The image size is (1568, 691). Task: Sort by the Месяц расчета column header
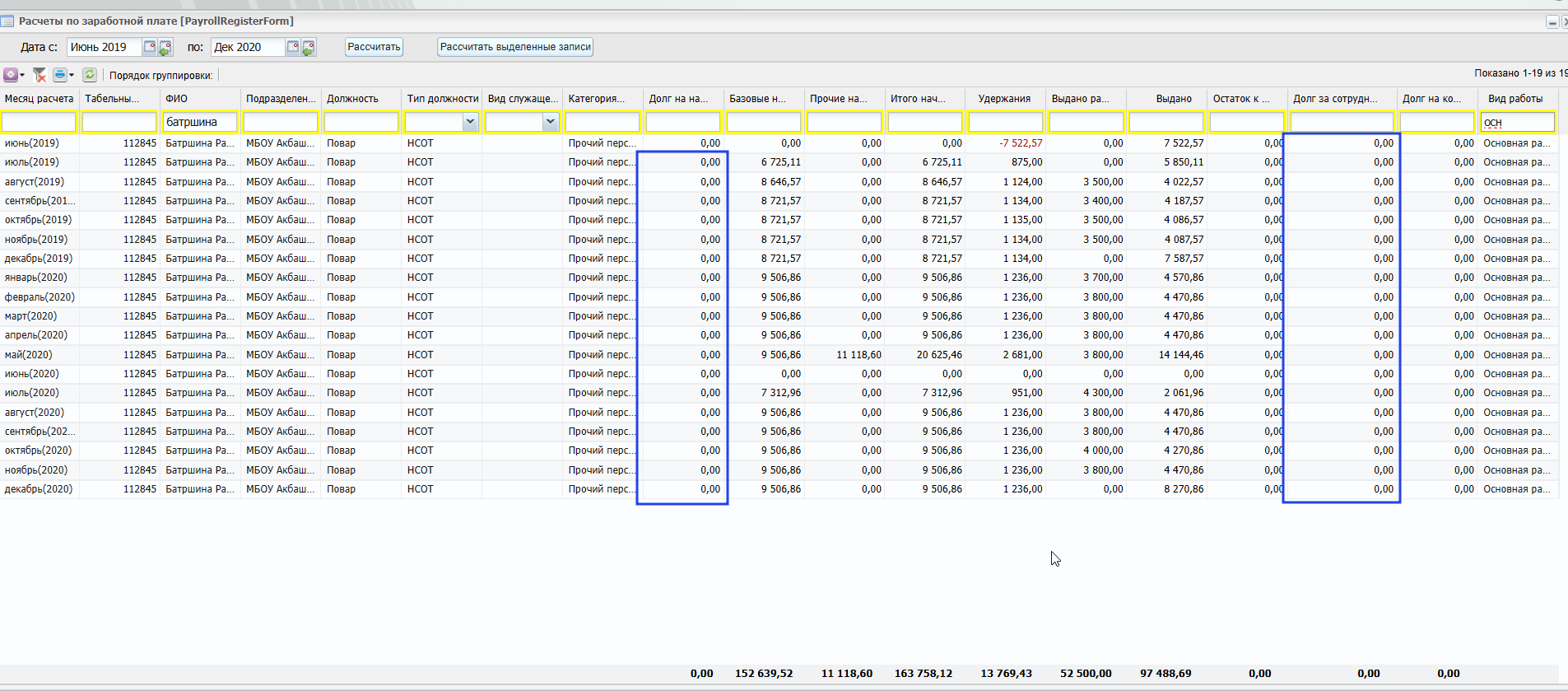[x=39, y=99]
